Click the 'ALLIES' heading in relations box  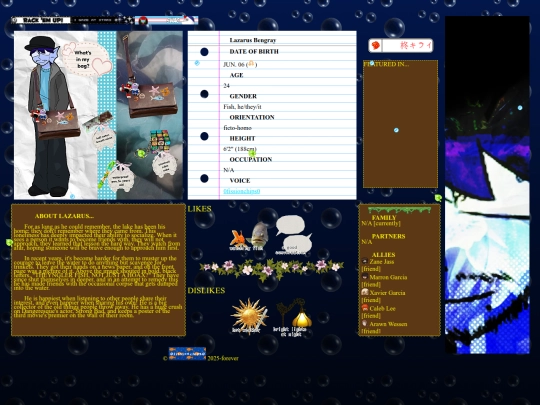point(383,255)
